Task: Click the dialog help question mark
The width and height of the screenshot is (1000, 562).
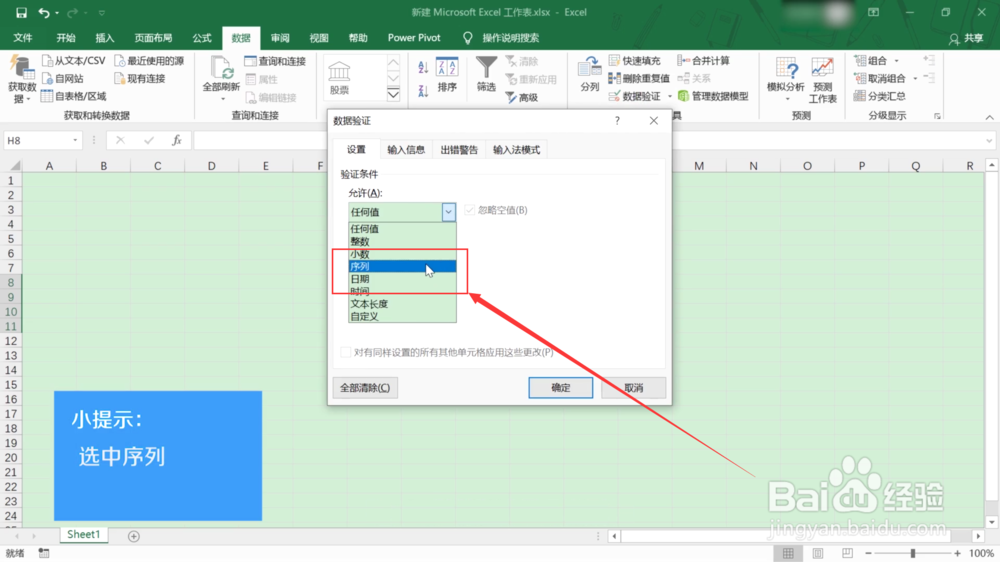Action: coord(617,121)
